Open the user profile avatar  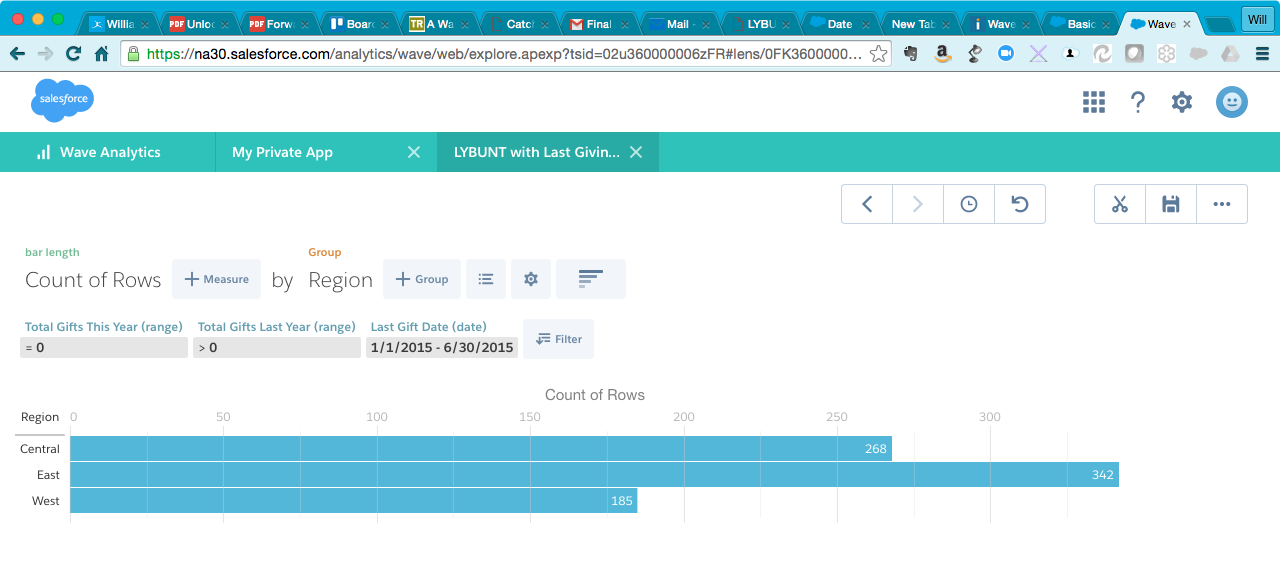pyautogui.click(x=1231, y=101)
